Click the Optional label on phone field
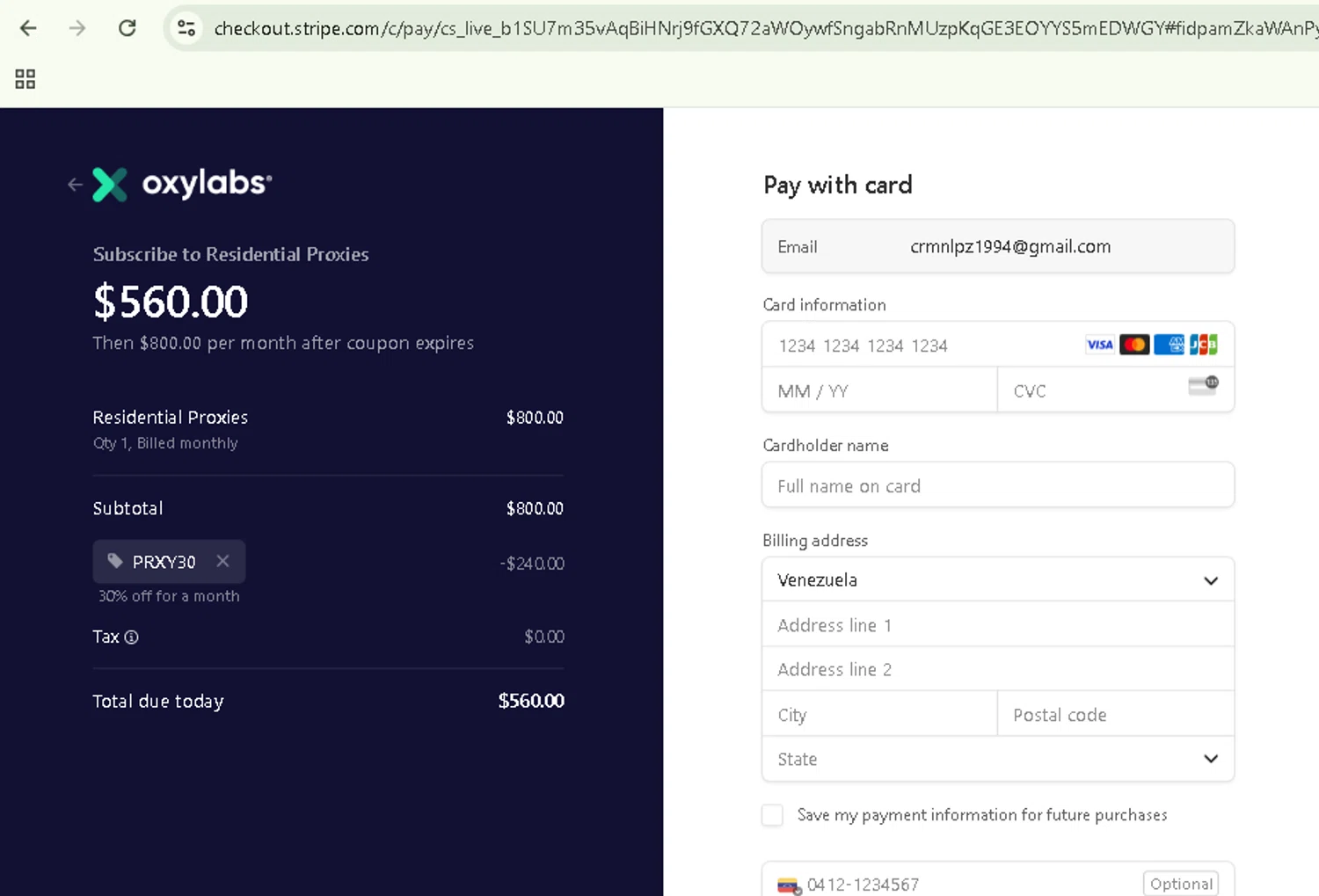 [1181, 884]
